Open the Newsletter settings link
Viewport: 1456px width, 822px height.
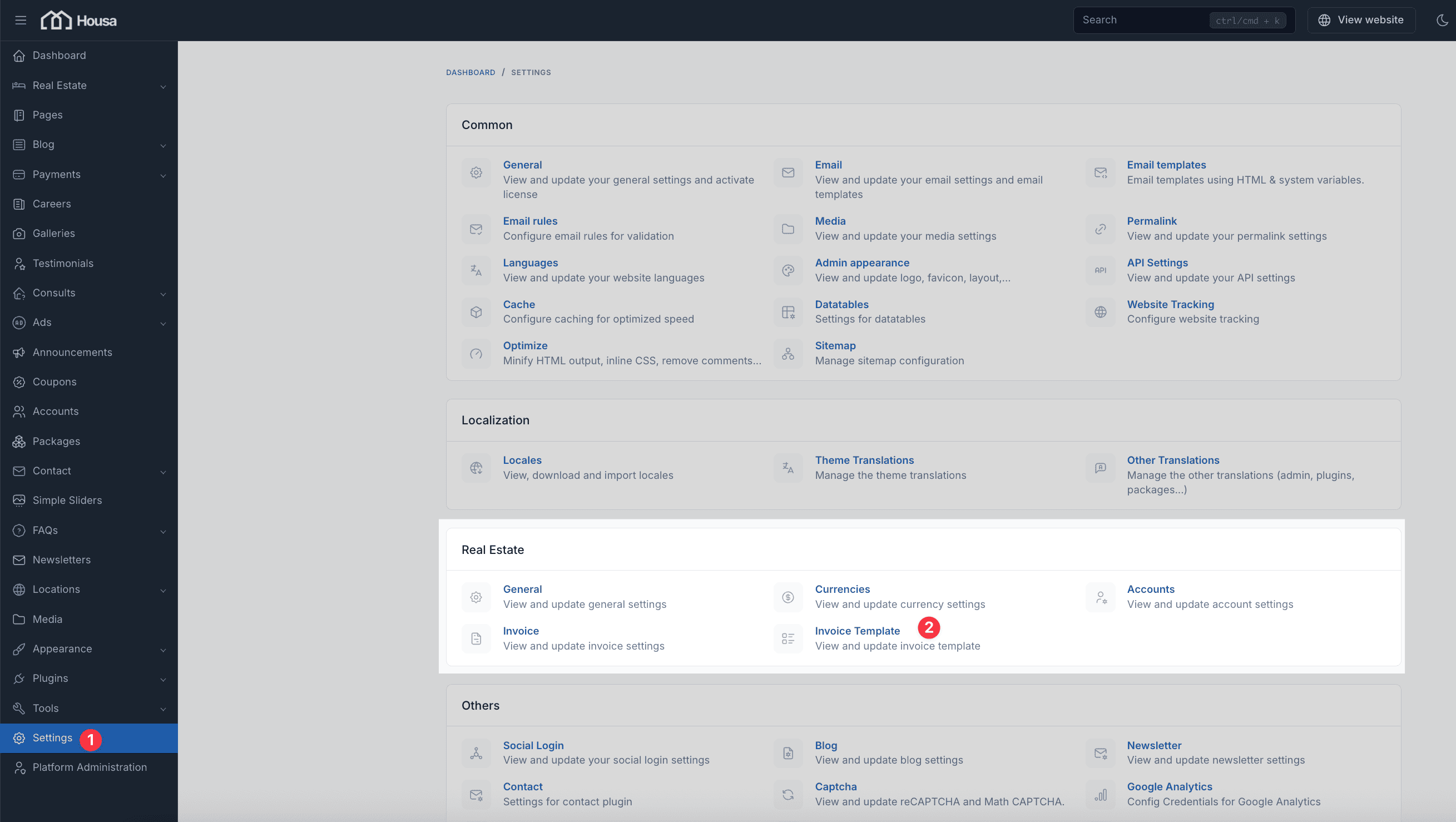point(1154,745)
